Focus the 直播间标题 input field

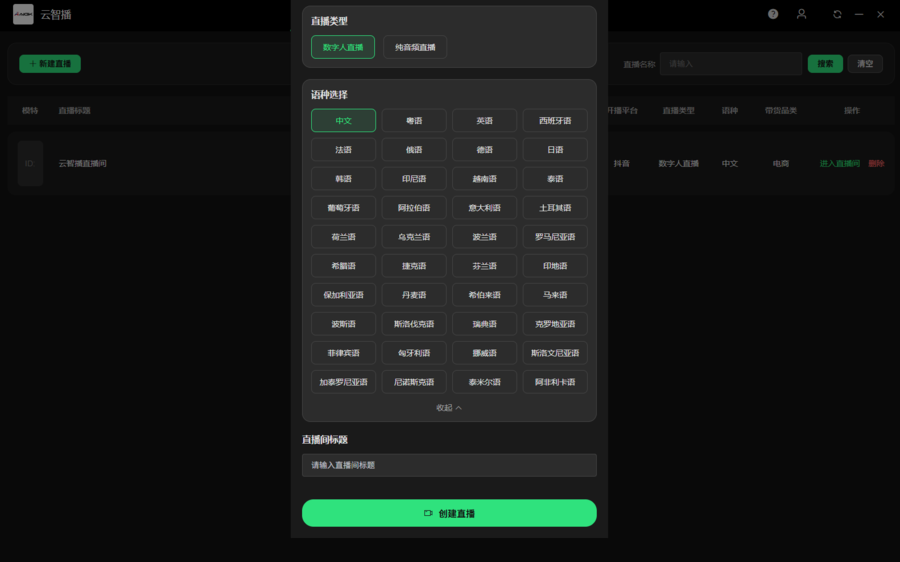coord(449,465)
